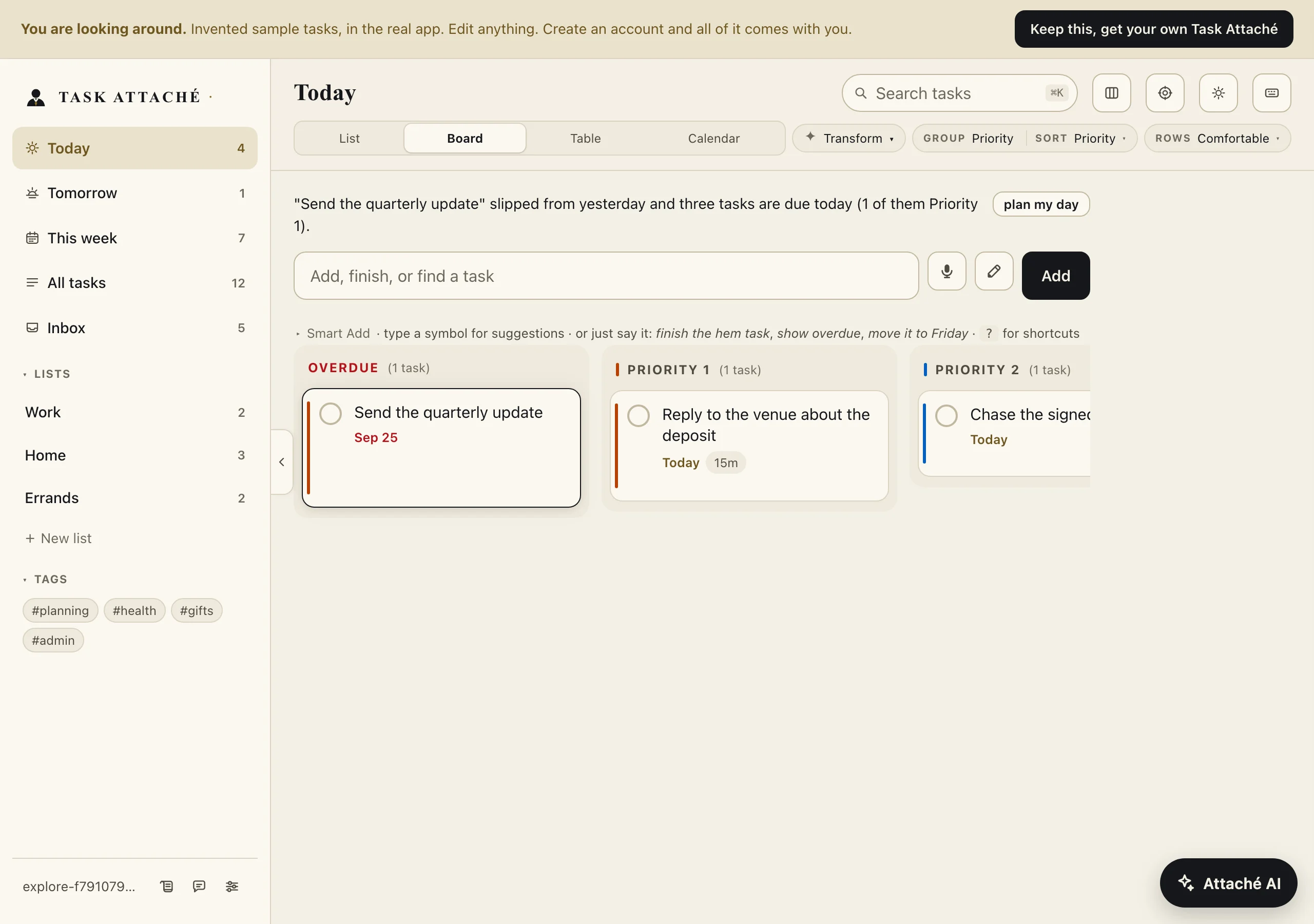Collapse the TAGS section

point(45,579)
